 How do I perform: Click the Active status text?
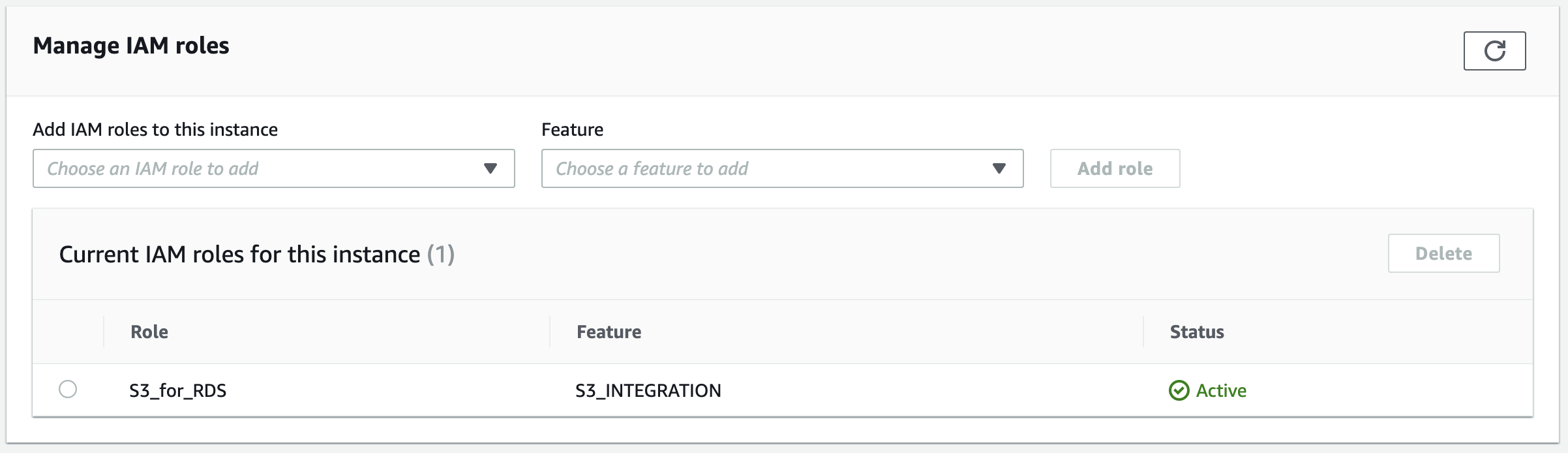[1221, 391]
